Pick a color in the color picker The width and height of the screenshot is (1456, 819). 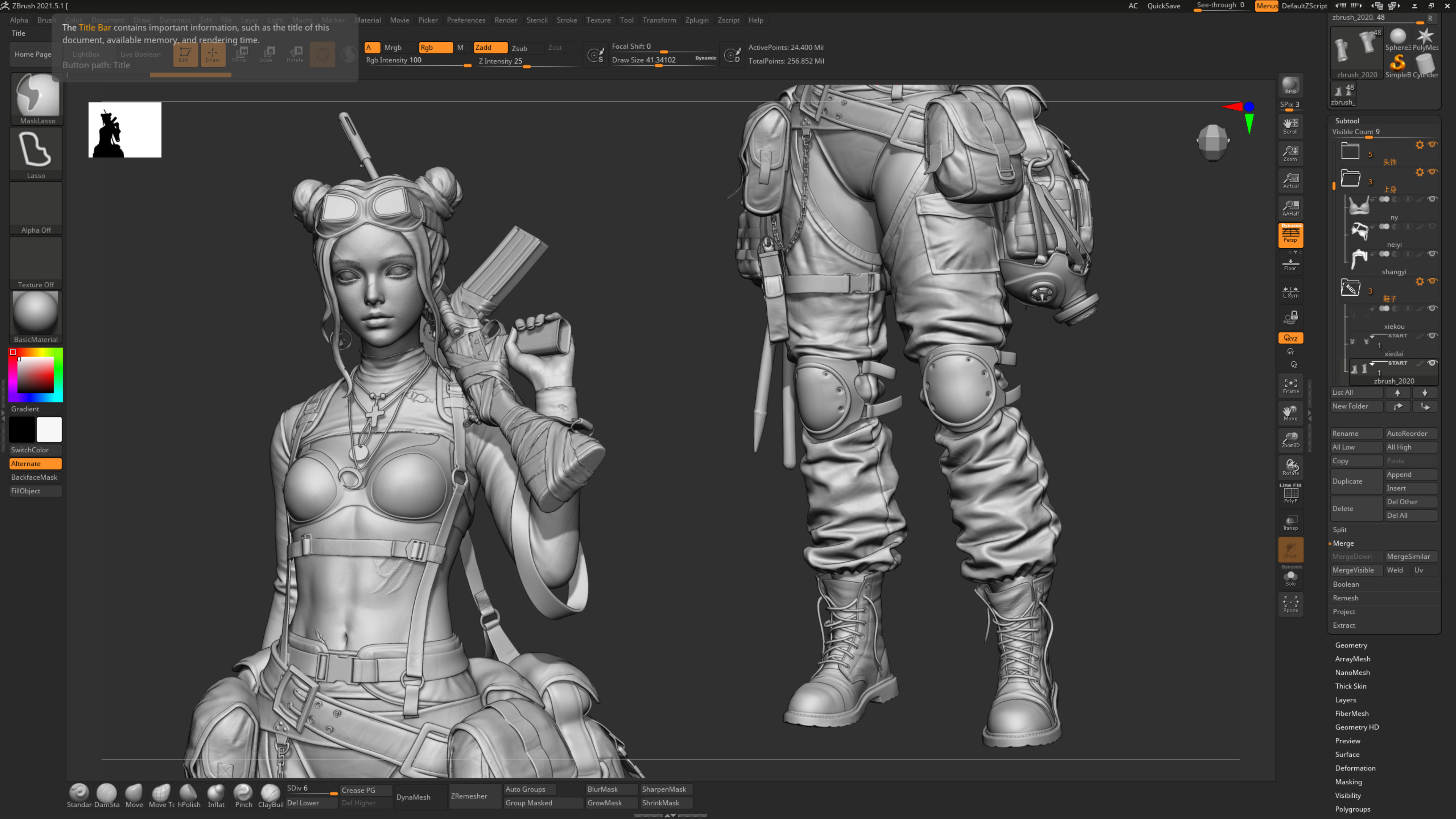(36, 375)
